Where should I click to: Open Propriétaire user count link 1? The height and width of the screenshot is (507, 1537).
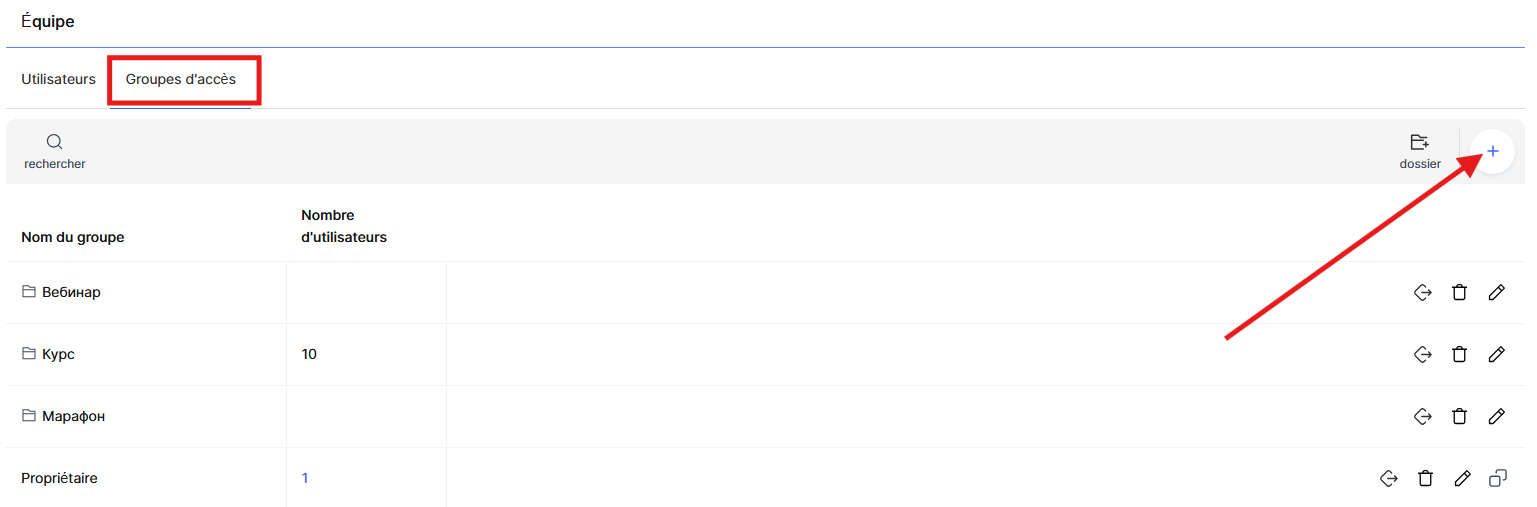tap(305, 478)
